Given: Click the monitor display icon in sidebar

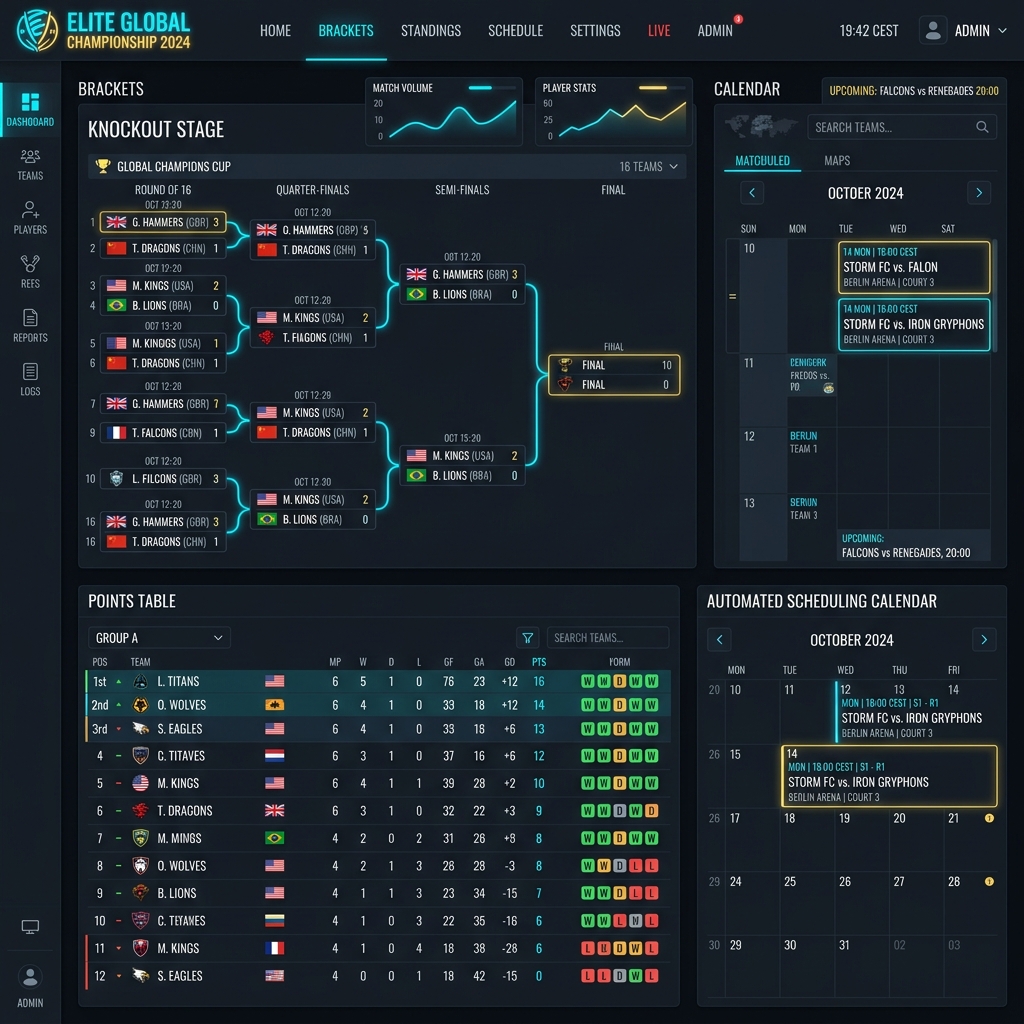Looking at the screenshot, I should (30, 926).
